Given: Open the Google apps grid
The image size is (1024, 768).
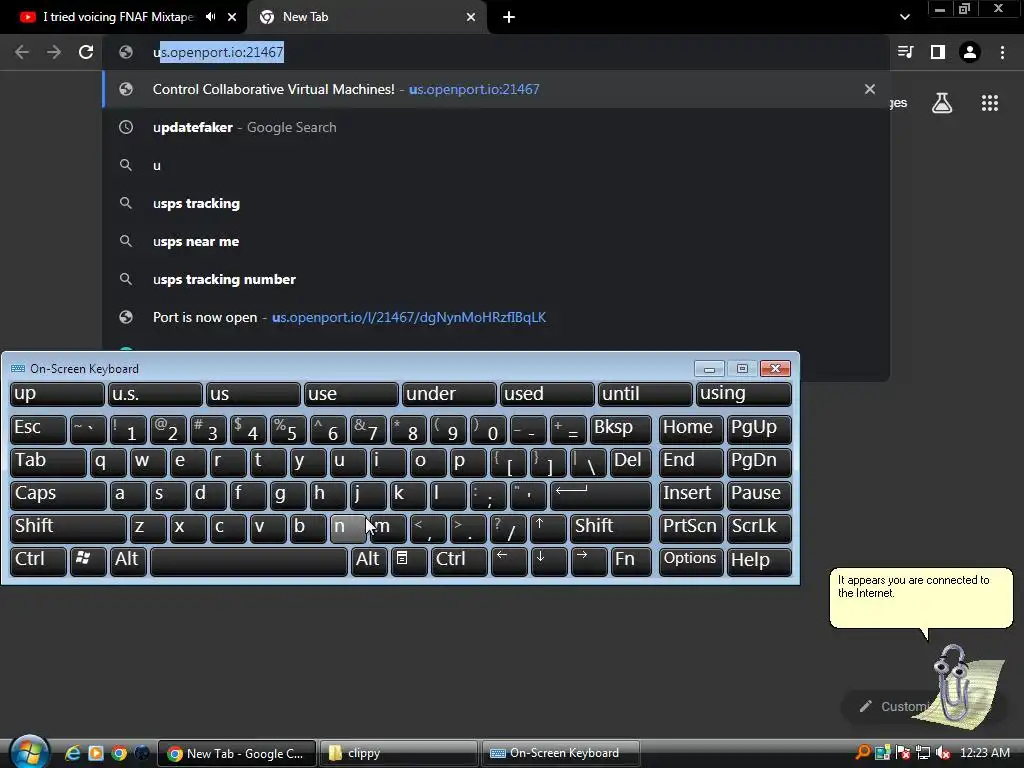Looking at the screenshot, I should 989,103.
